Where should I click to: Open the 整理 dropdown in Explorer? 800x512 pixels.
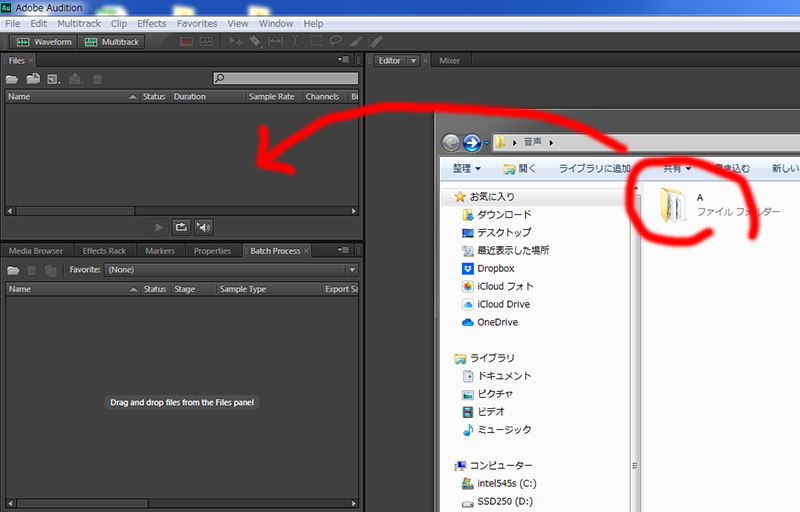467,168
